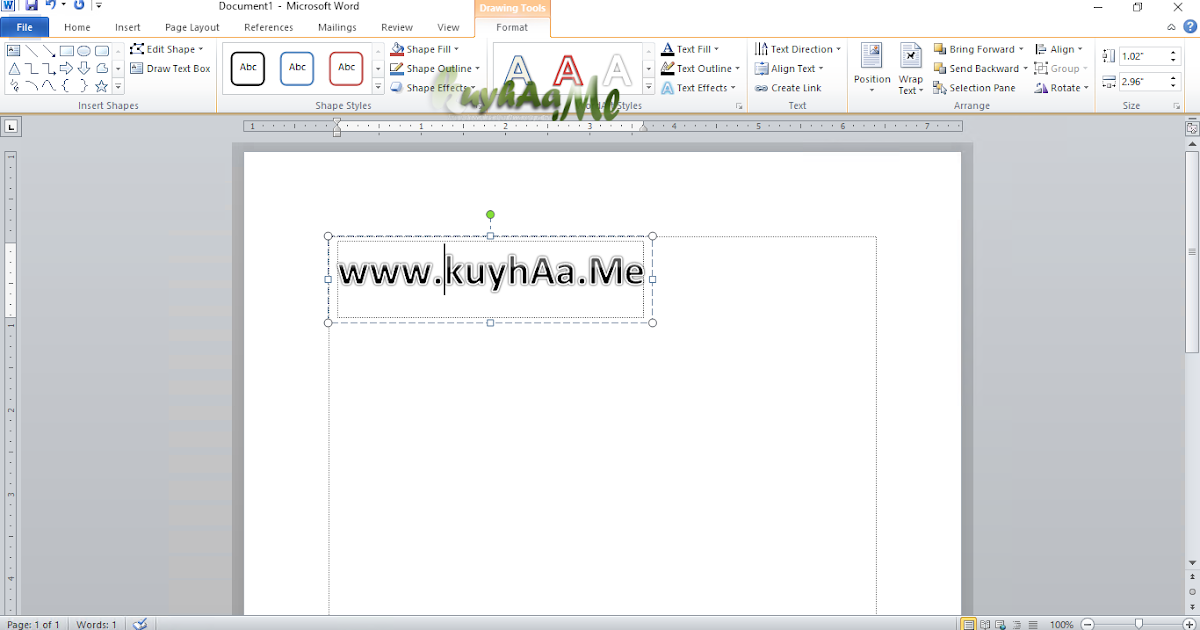Click the proofing check icon in status bar
Viewport: 1200px width, 630px height.
click(x=140, y=624)
